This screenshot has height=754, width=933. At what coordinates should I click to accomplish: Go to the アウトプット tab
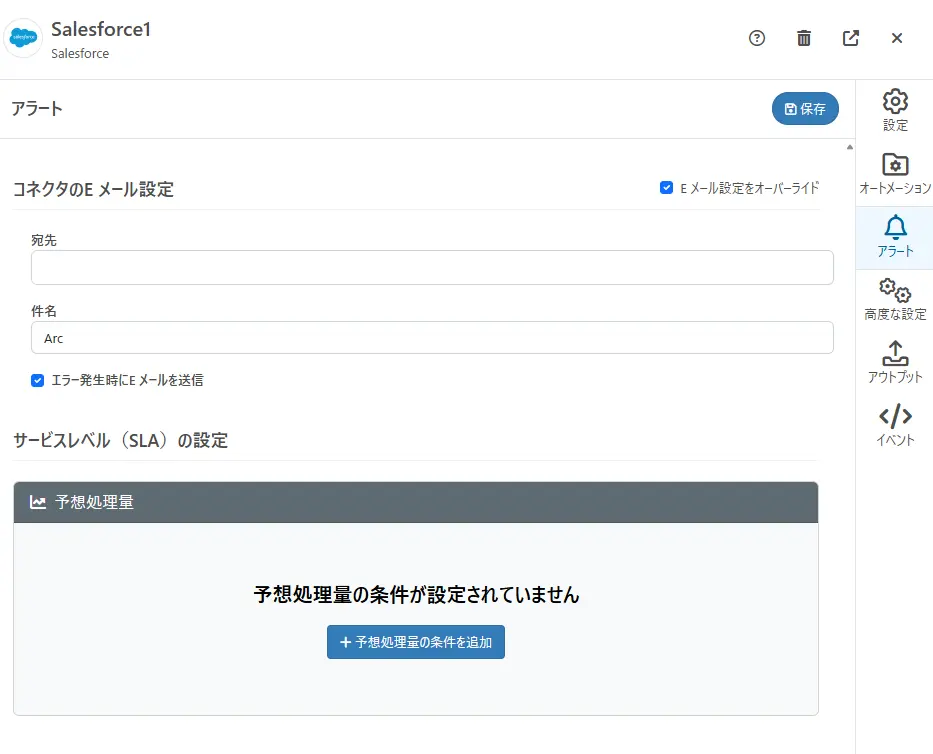pyautogui.click(x=895, y=362)
